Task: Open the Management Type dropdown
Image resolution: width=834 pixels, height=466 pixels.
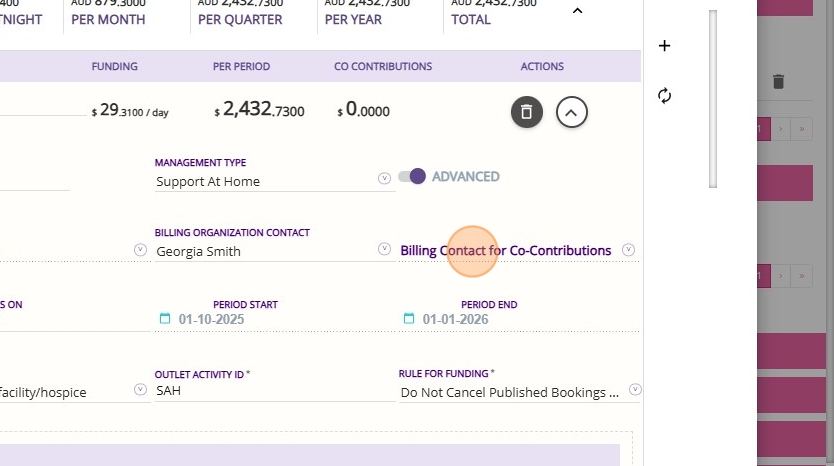Action: tap(384, 178)
